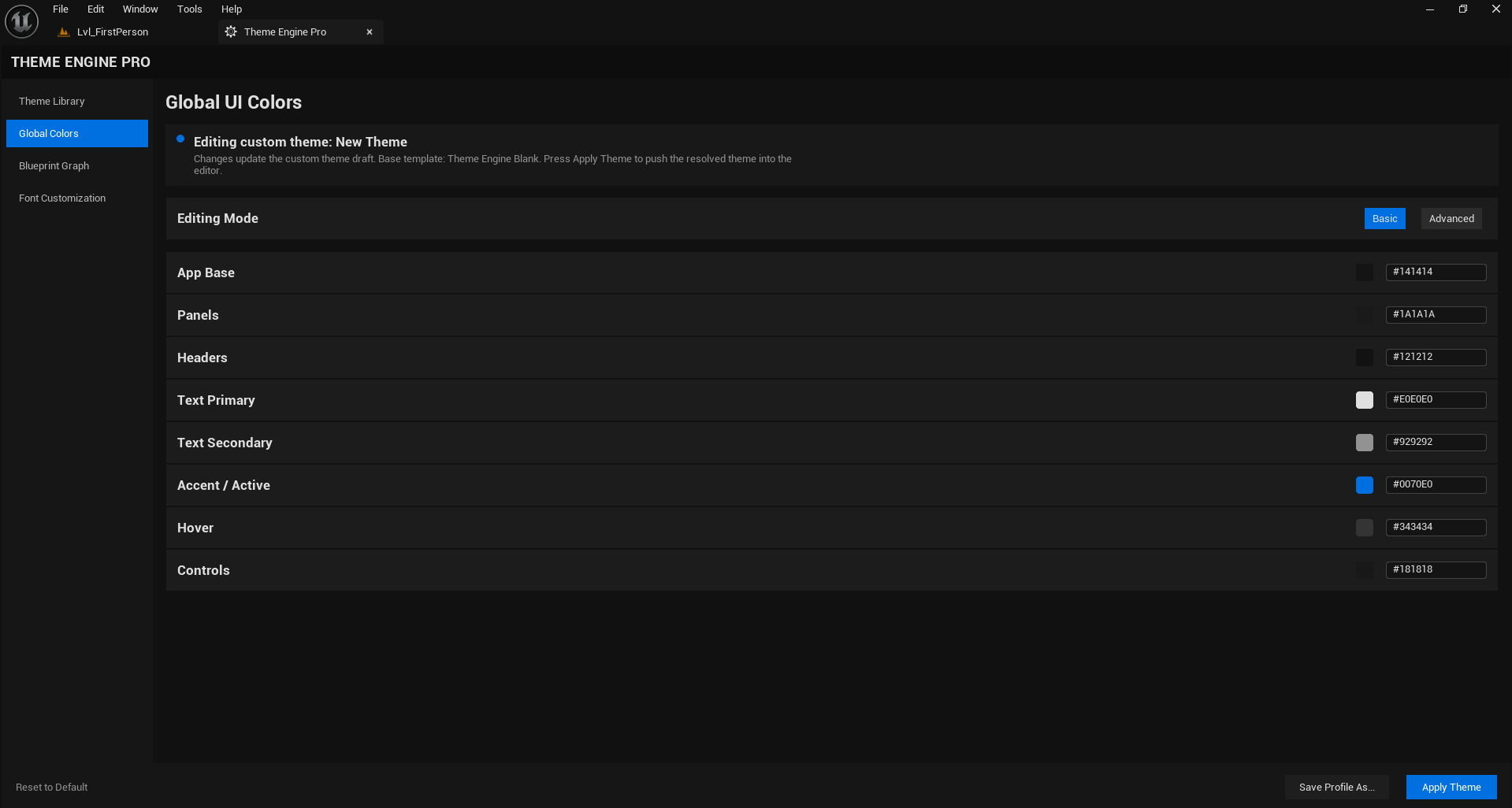Switch editing mode to Advanced
The height and width of the screenshot is (808, 1512).
(x=1451, y=219)
